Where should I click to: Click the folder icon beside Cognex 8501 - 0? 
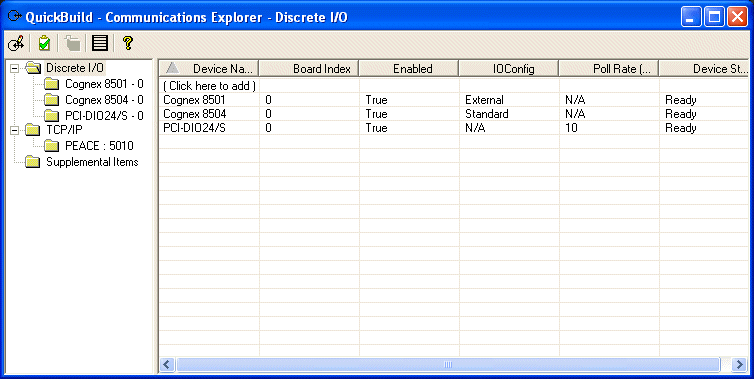[51, 84]
